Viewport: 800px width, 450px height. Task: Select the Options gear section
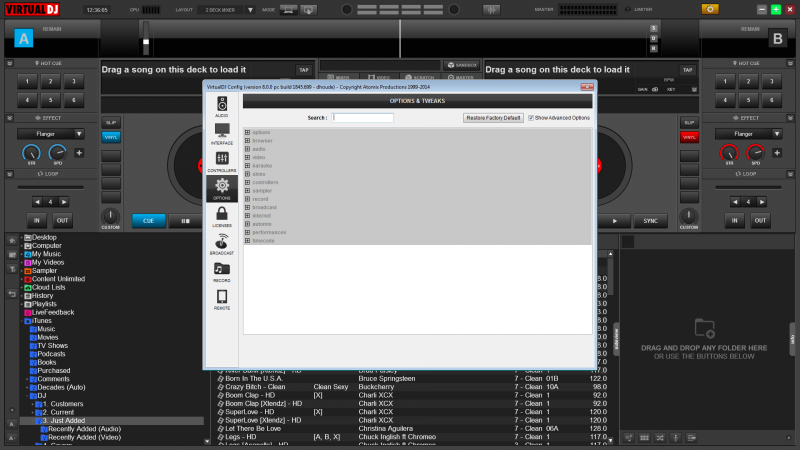pyautogui.click(x=221, y=189)
